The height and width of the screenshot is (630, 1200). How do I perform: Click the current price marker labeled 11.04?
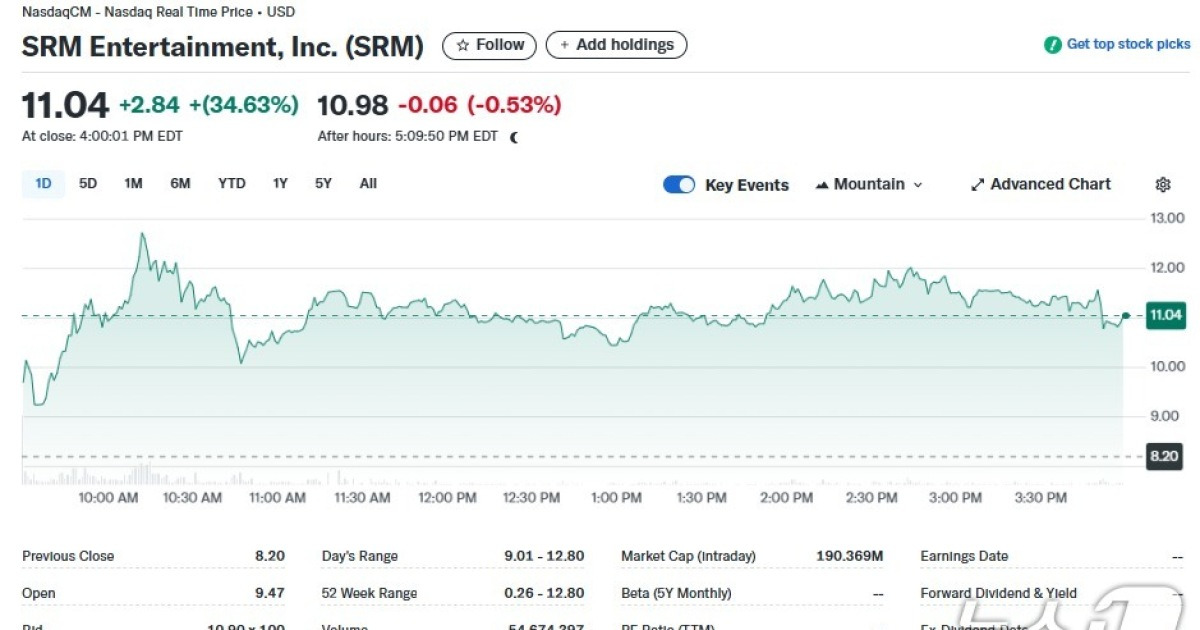click(x=1166, y=313)
